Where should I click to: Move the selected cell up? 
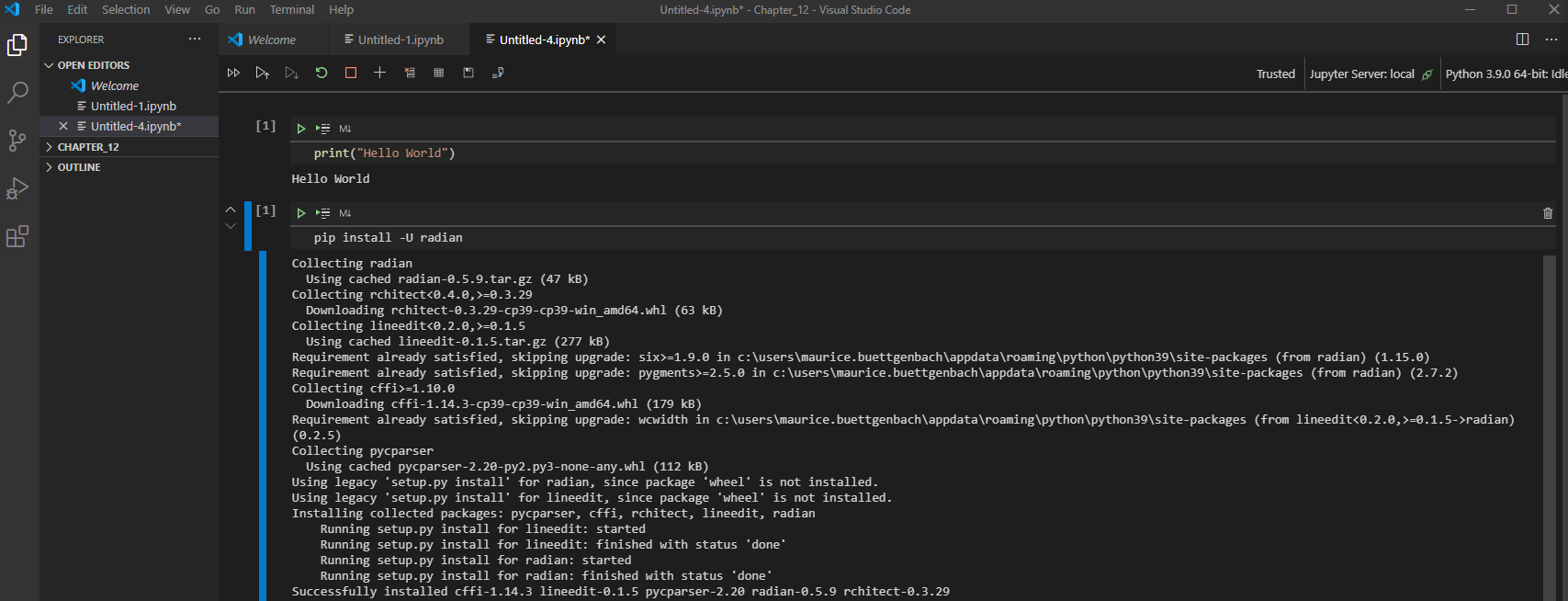tap(231, 210)
